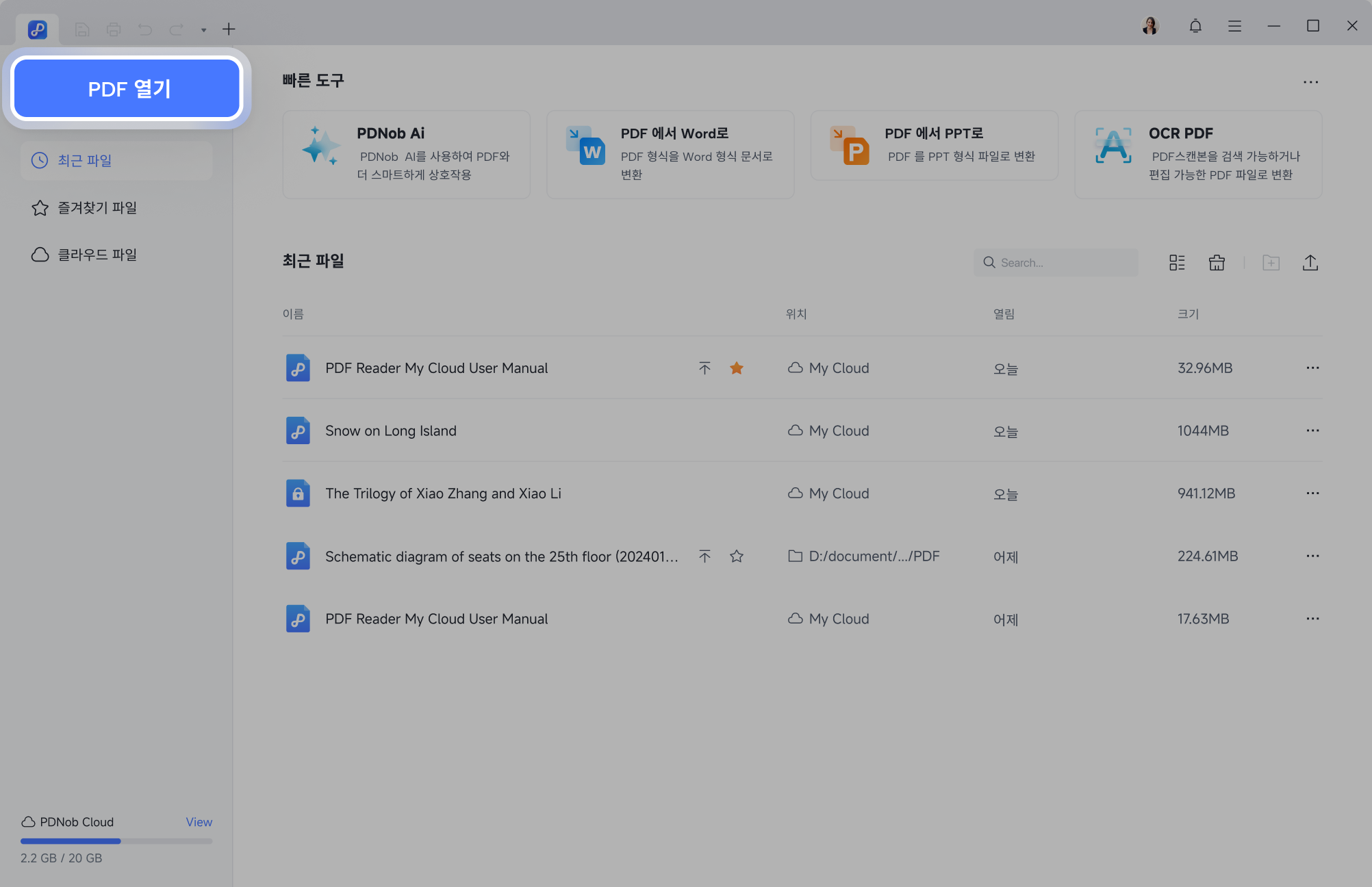Pin to top the 32.96MB User Manual file
The image size is (1372, 887).
pyautogui.click(x=704, y=368)
